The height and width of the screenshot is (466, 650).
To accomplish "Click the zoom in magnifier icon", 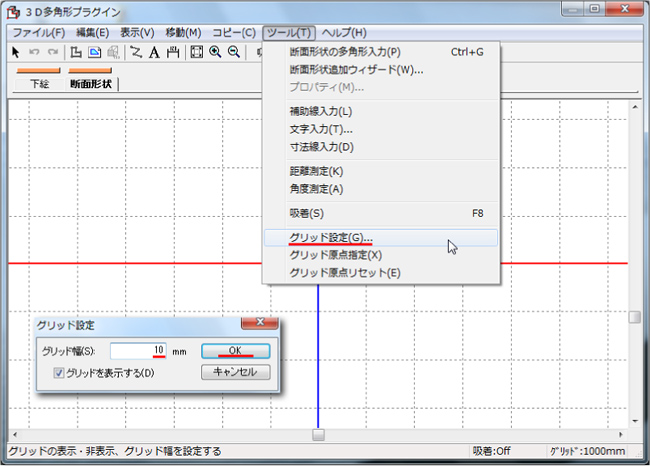I will [x=215, y=52].
